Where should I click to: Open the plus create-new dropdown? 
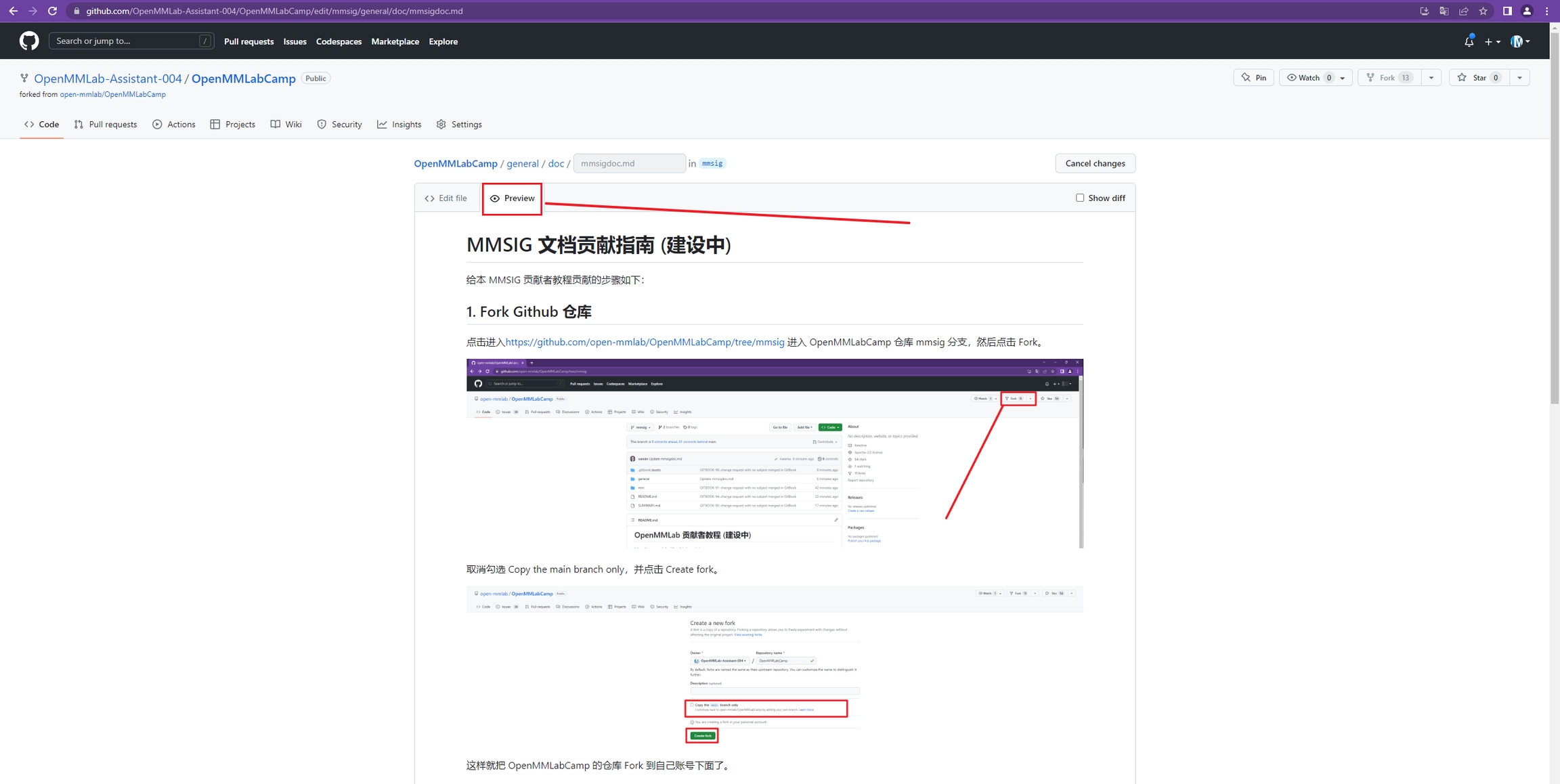(1492, 42)
